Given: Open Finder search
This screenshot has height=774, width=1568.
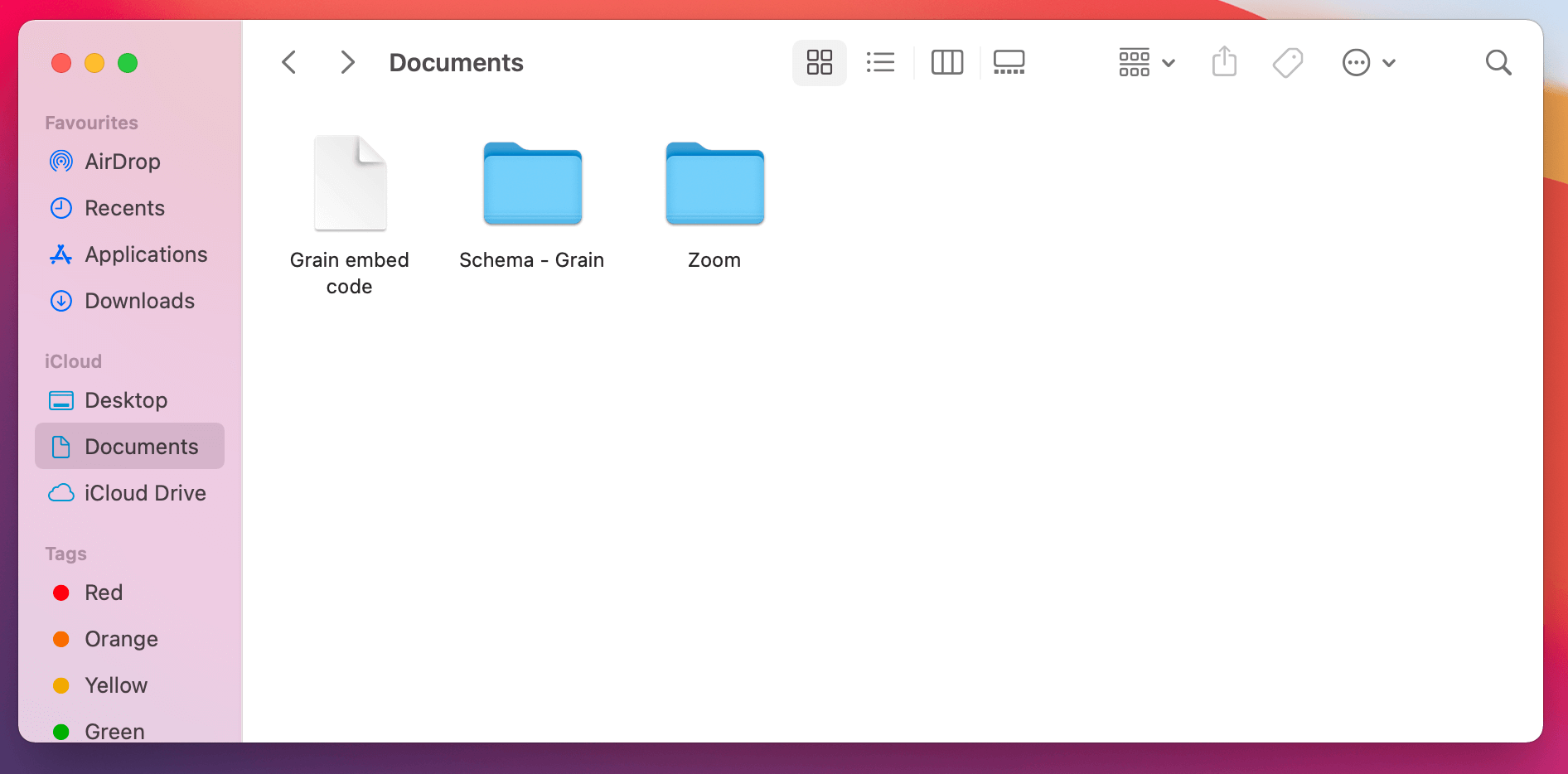Looking at the screenshot, I should tap(1498, 62).
